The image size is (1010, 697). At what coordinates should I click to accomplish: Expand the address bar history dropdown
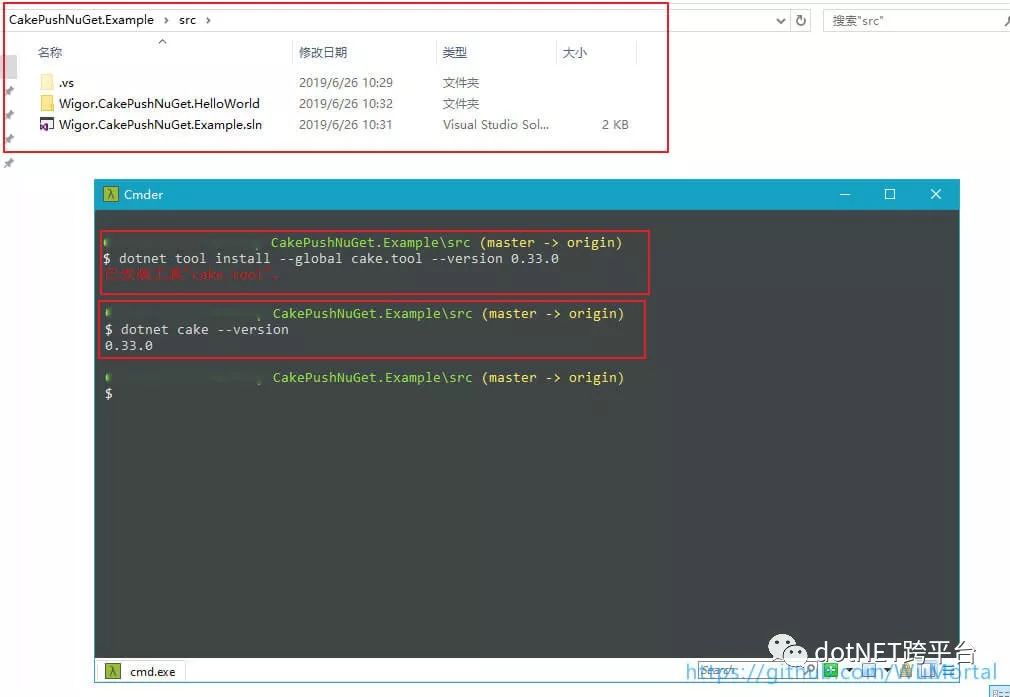click(781, 21)
